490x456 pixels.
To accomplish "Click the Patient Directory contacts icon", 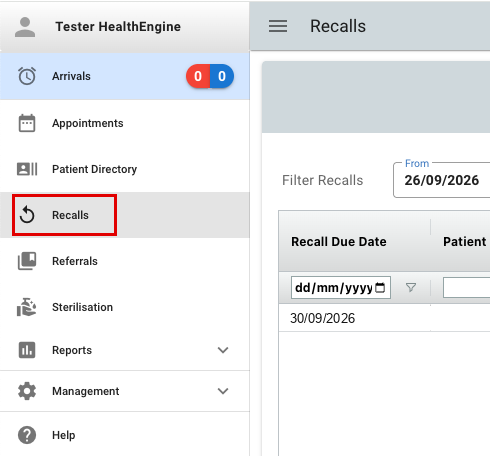I will coord(27,169).
